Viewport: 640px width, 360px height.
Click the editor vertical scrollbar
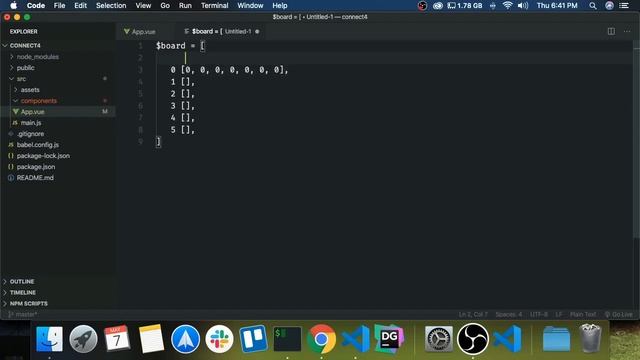click(x=636, y=139)
